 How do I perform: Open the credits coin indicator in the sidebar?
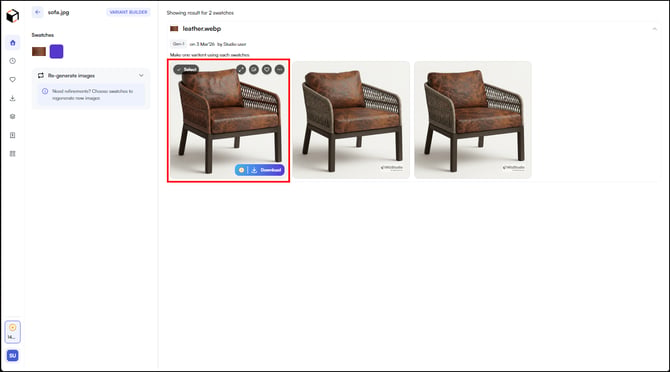click(12, 332)
